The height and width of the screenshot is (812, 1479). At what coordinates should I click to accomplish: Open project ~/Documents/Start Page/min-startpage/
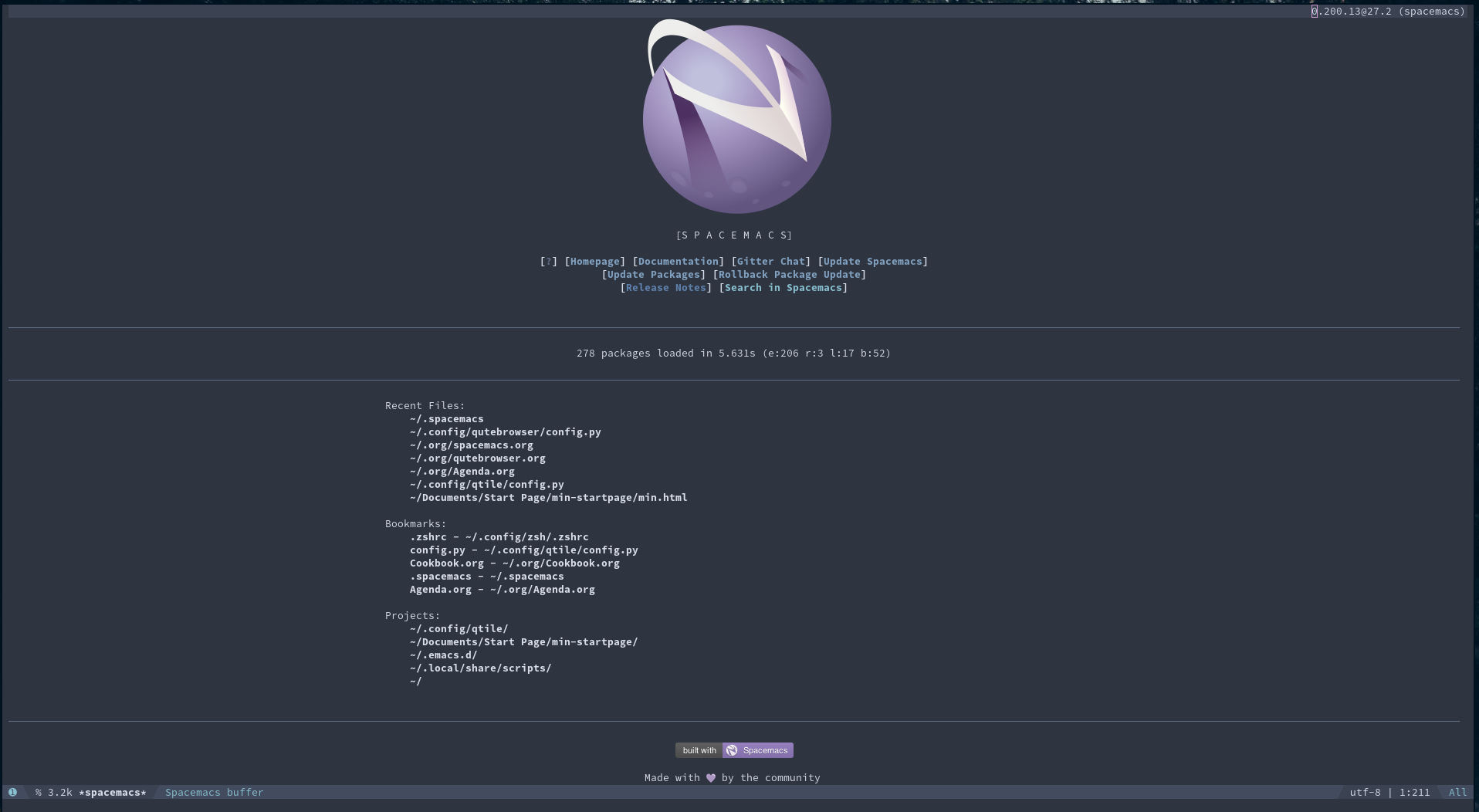[524, 642]
